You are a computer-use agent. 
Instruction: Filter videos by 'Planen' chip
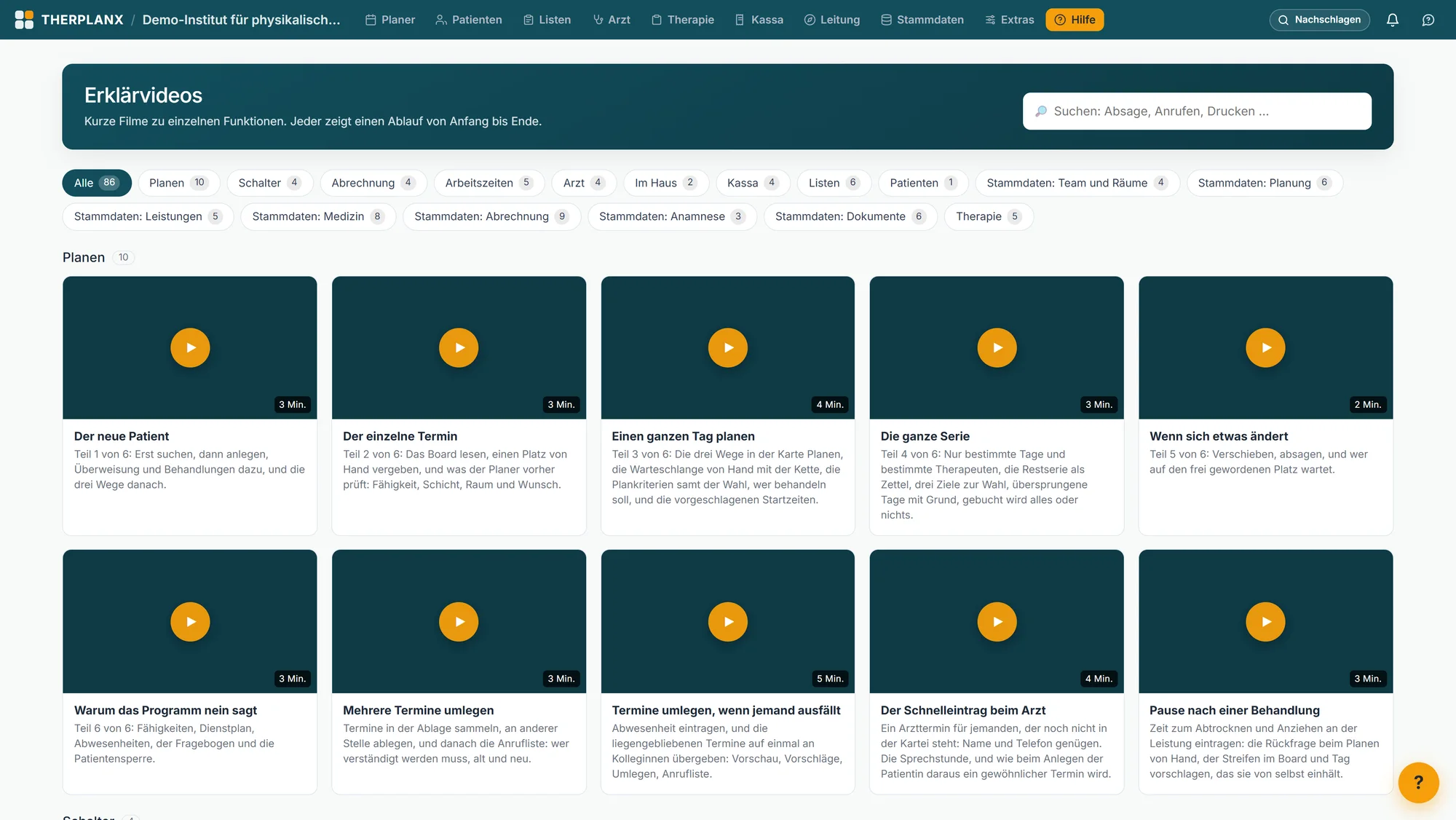(179, 183)
